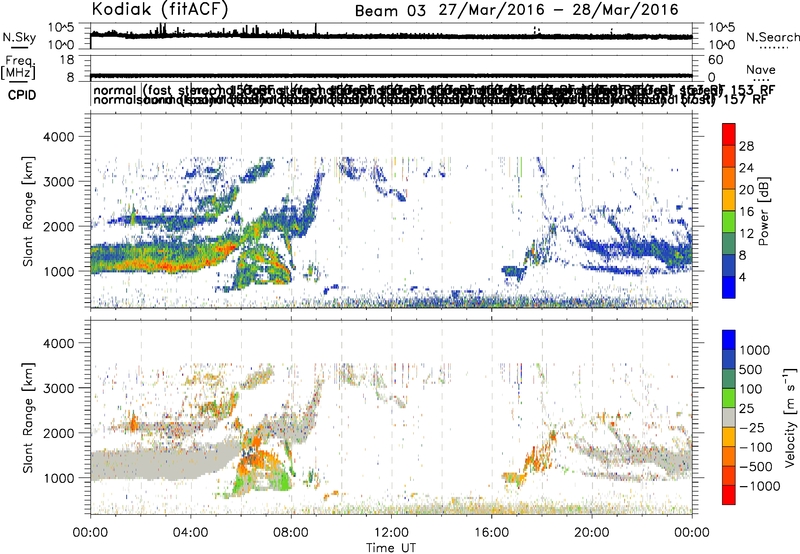Click the "-25" velocity colorbar label
The width and height of the screenshot is (800, 554).
click(751, 428)
